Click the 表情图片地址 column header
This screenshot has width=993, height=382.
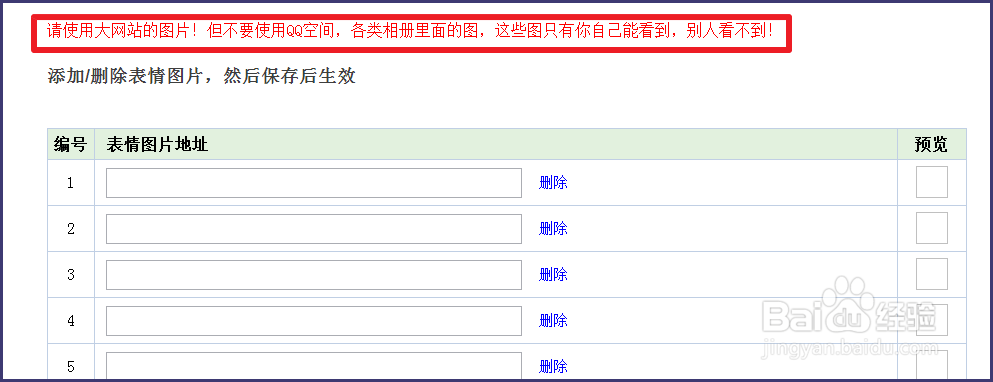(157, 145)
